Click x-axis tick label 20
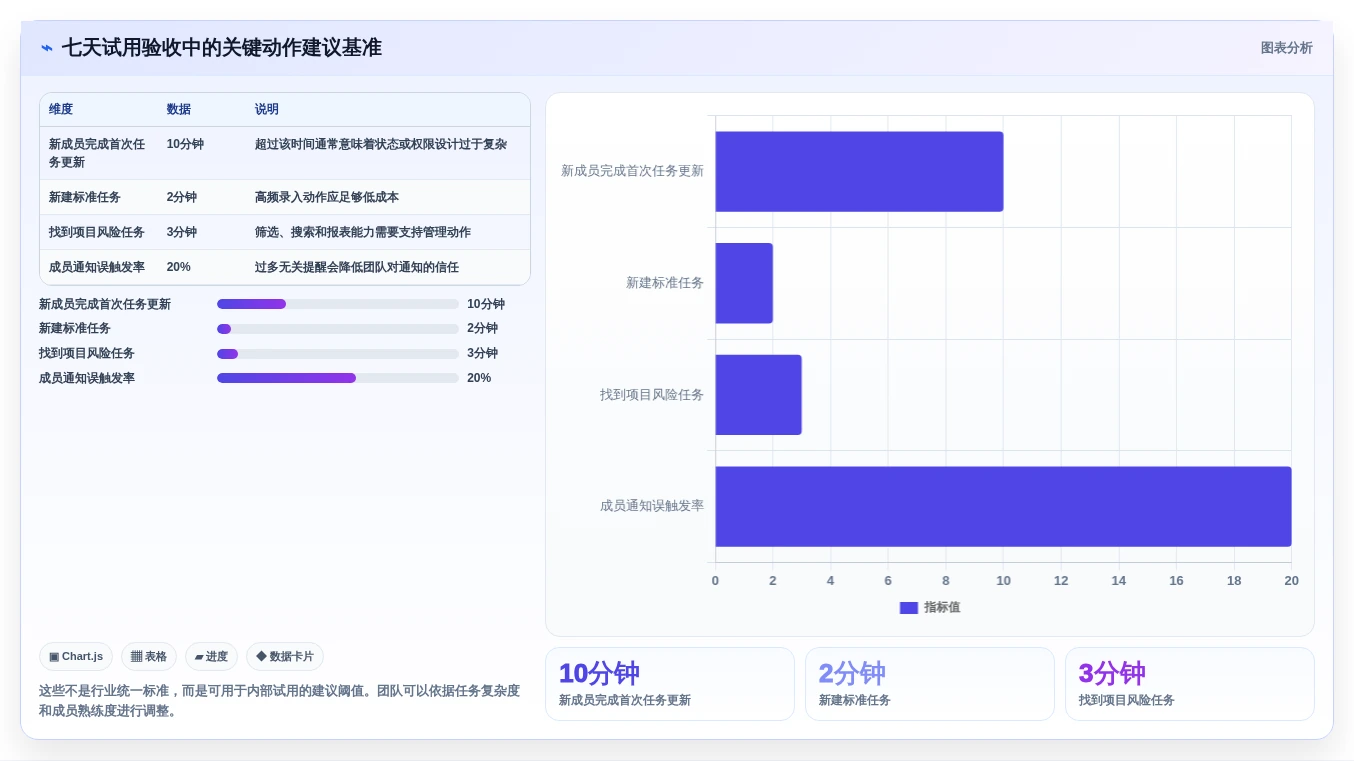The width and height of the screenshot is (1354, 761). click(1291, 581)
